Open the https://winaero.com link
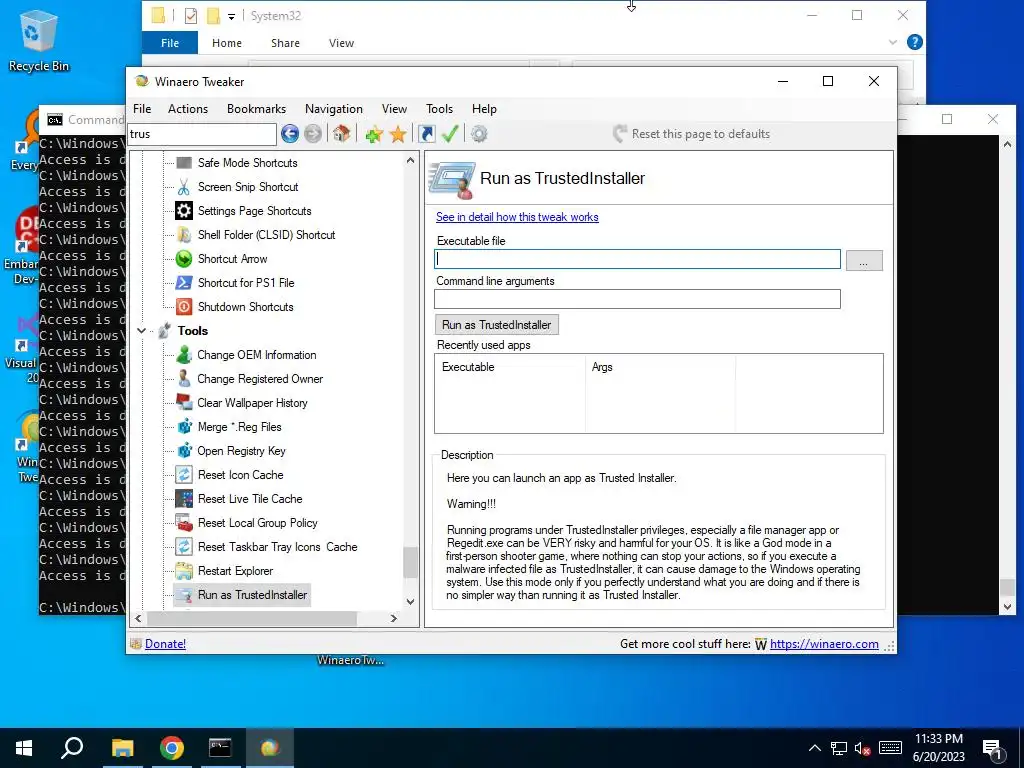 click(824, 644)
